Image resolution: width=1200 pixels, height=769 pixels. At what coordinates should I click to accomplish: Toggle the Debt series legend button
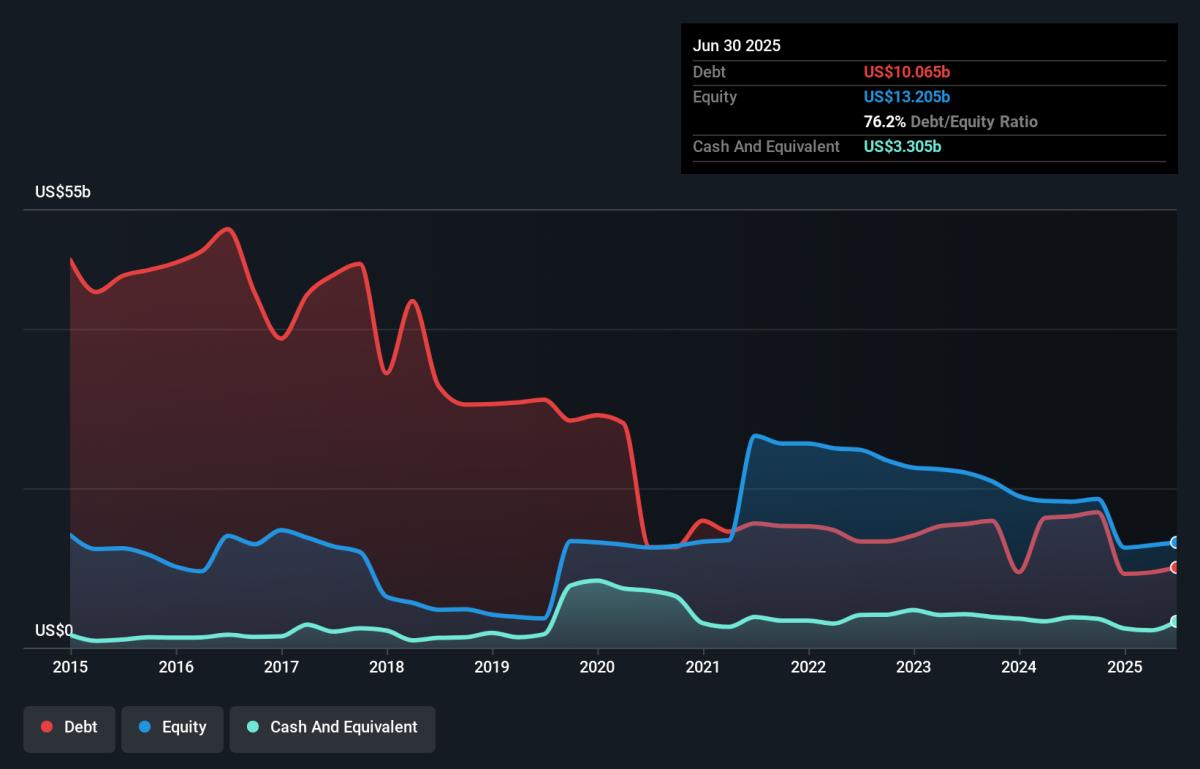tap(69, 727)
